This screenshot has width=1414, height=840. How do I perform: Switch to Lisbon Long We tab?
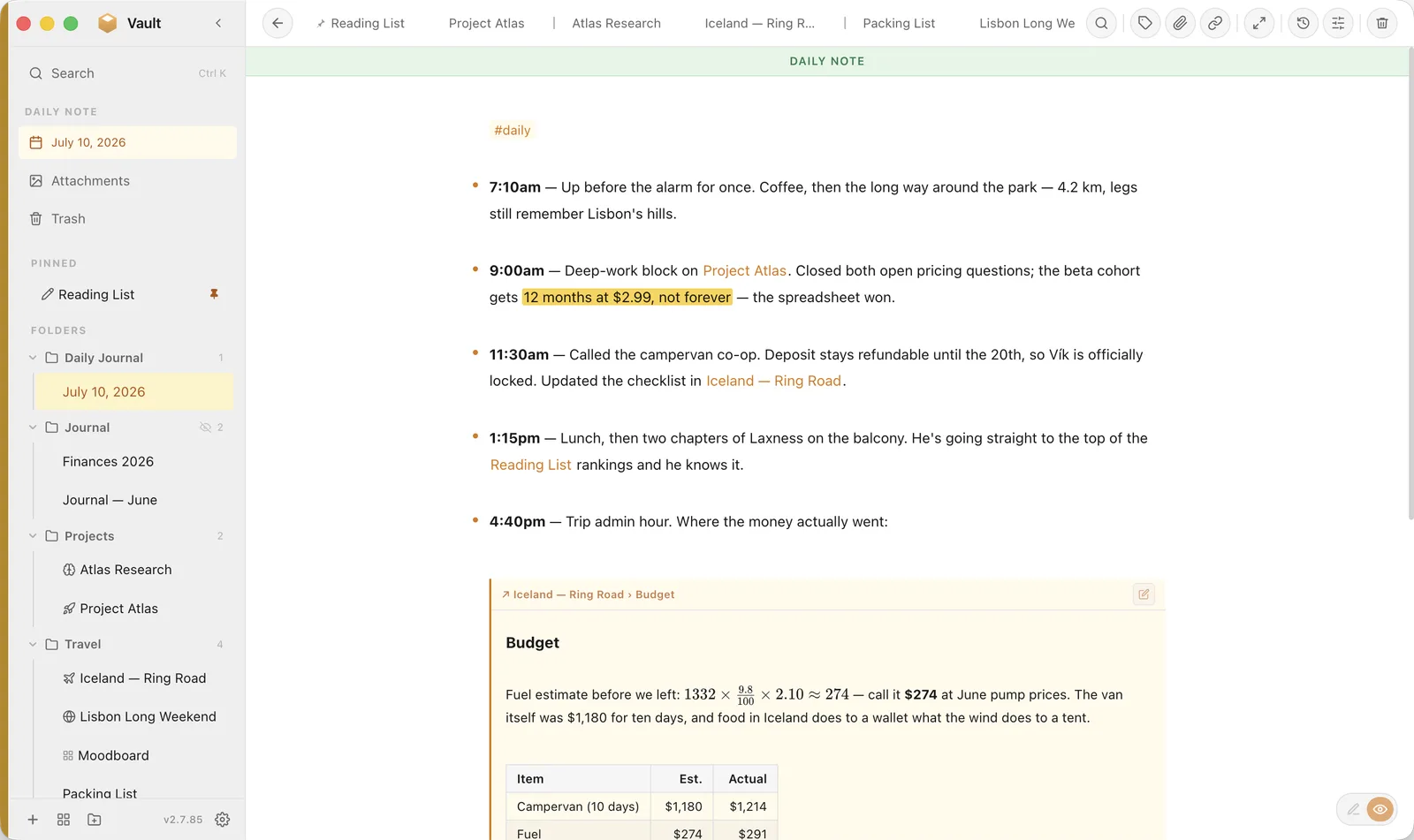click(x=1027, y=24)
